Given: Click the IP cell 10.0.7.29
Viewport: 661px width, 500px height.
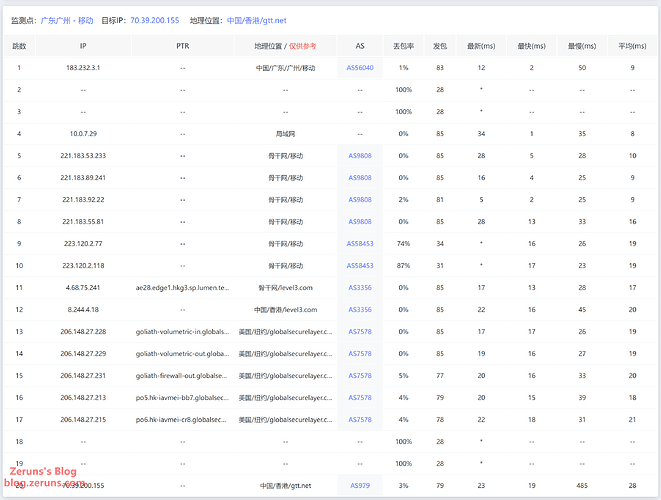Looking at the screenshot, I should [x=83, y=133].
